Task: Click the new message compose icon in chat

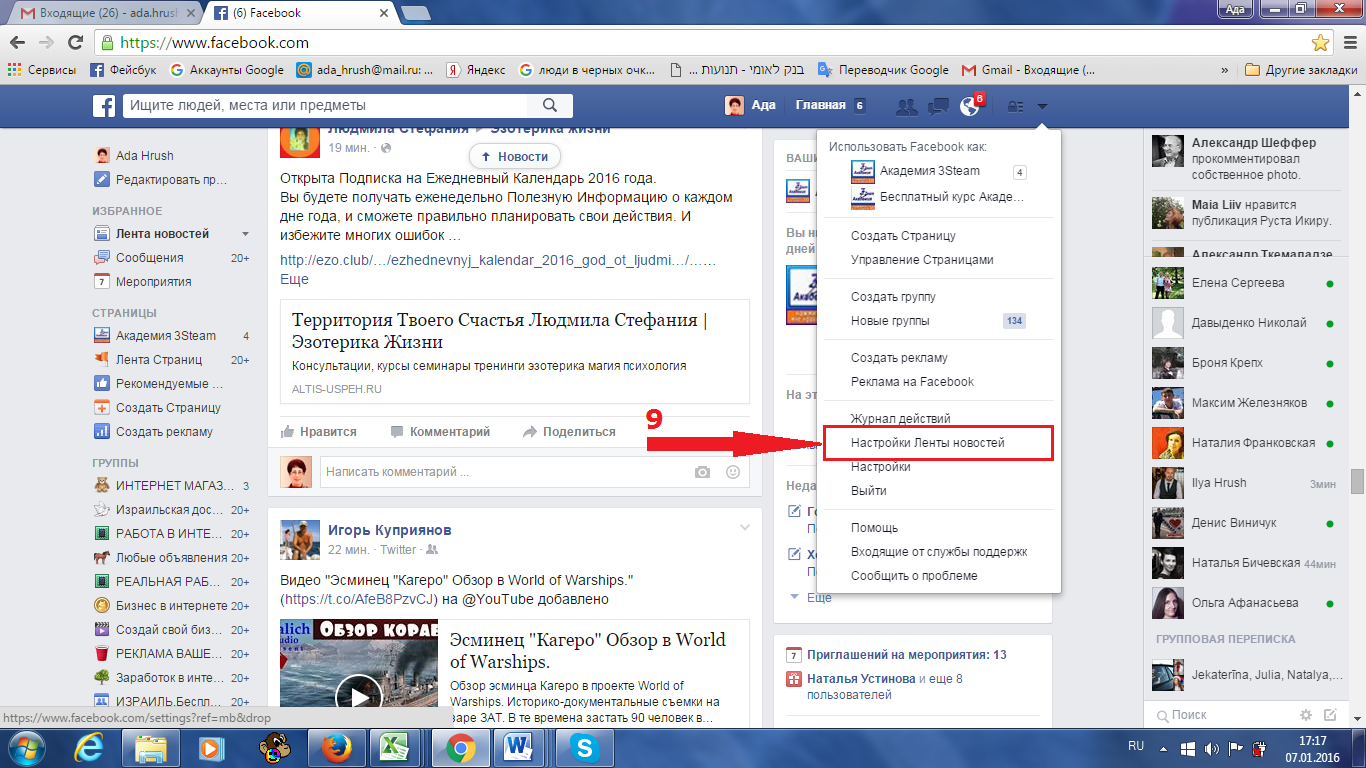Action: tap(1330, 715)
